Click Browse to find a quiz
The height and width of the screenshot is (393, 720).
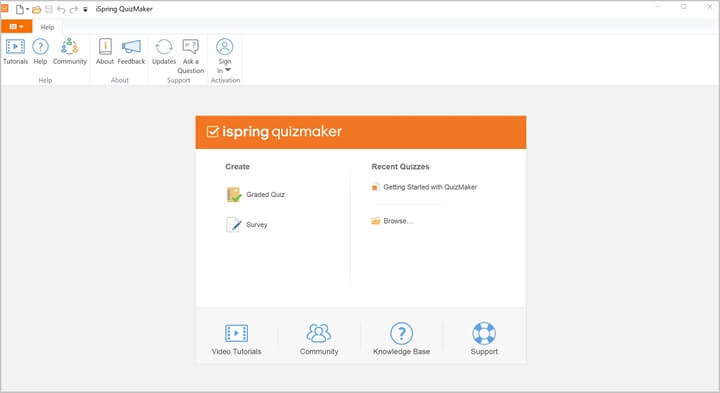pyautogui.click(x=392, y=221)
